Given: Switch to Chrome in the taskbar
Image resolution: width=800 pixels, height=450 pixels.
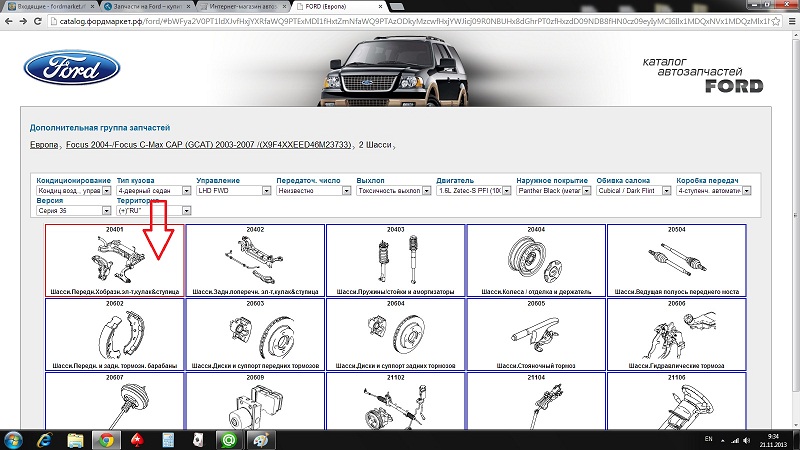Looking at the screenshot, I should point(106,440).
